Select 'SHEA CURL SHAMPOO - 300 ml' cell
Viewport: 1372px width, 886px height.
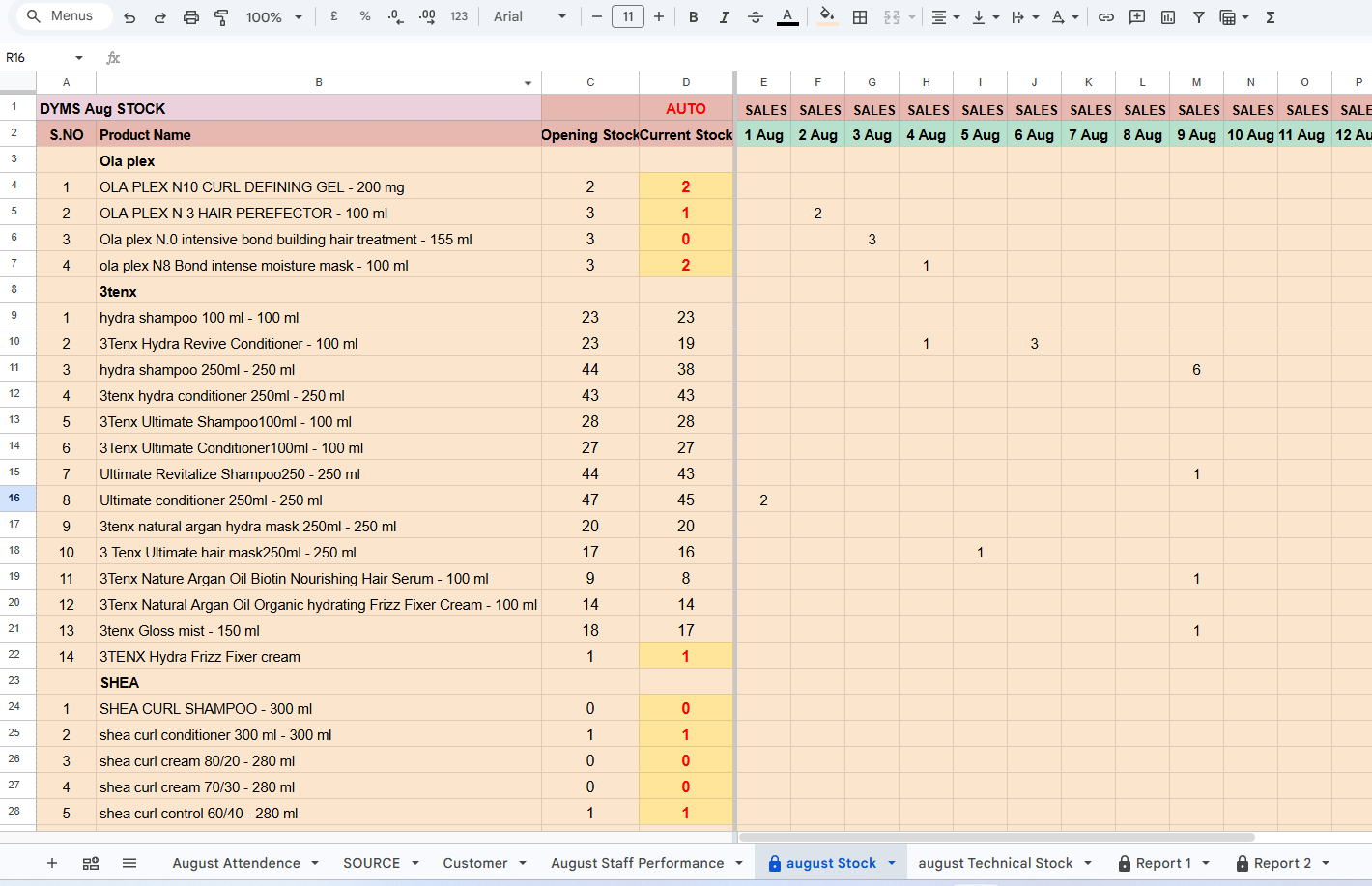point(319,708)
